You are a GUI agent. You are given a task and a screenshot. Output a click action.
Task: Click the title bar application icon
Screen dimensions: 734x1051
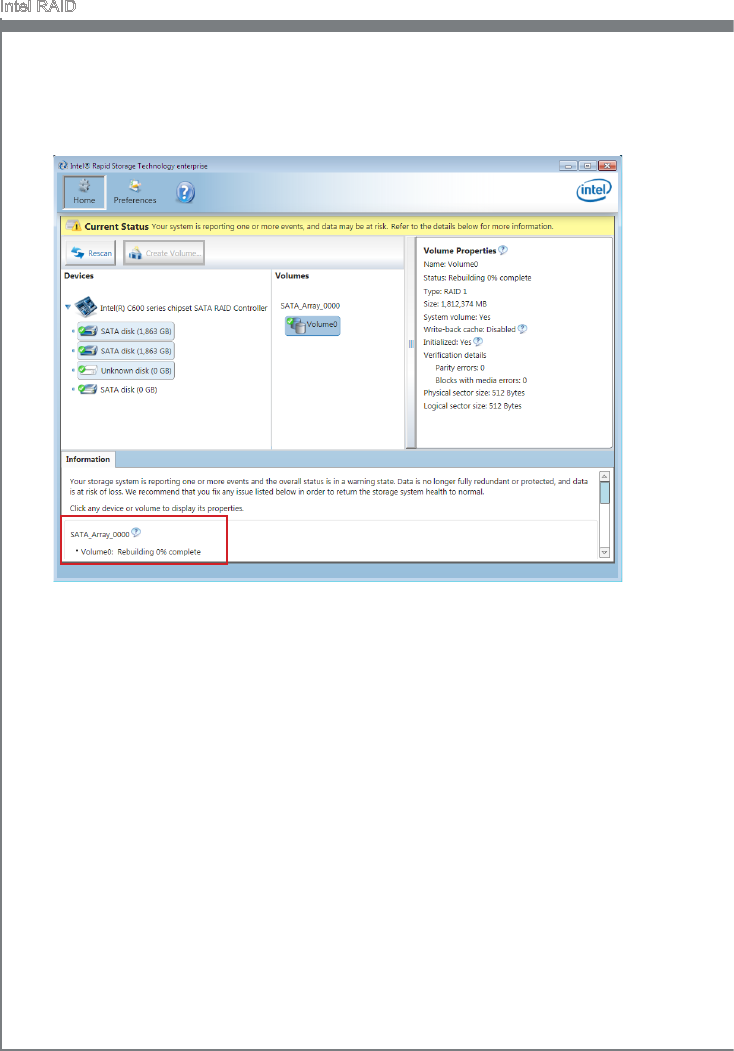pyautogui.click(x=63, y=166)
